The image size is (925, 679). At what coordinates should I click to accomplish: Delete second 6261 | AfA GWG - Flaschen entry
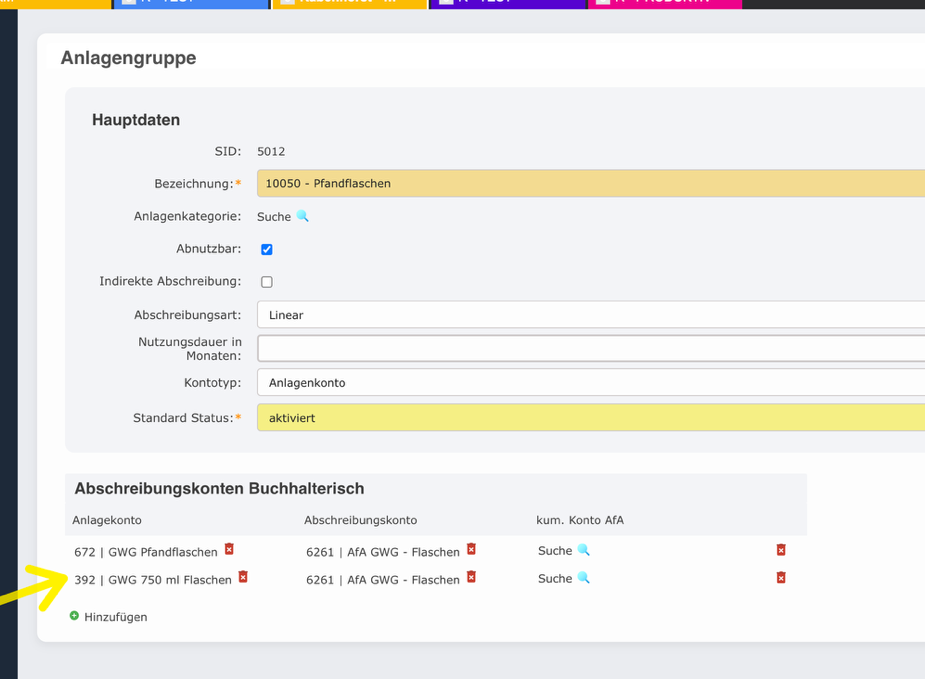(471, 578)
